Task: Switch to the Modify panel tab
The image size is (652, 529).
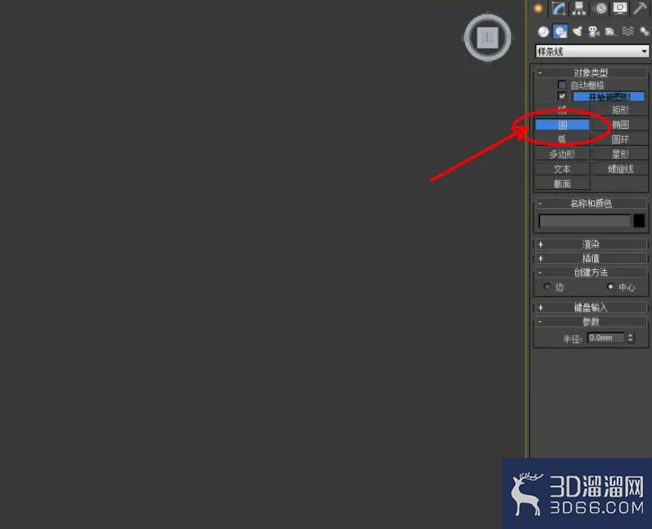Action: 558,8
